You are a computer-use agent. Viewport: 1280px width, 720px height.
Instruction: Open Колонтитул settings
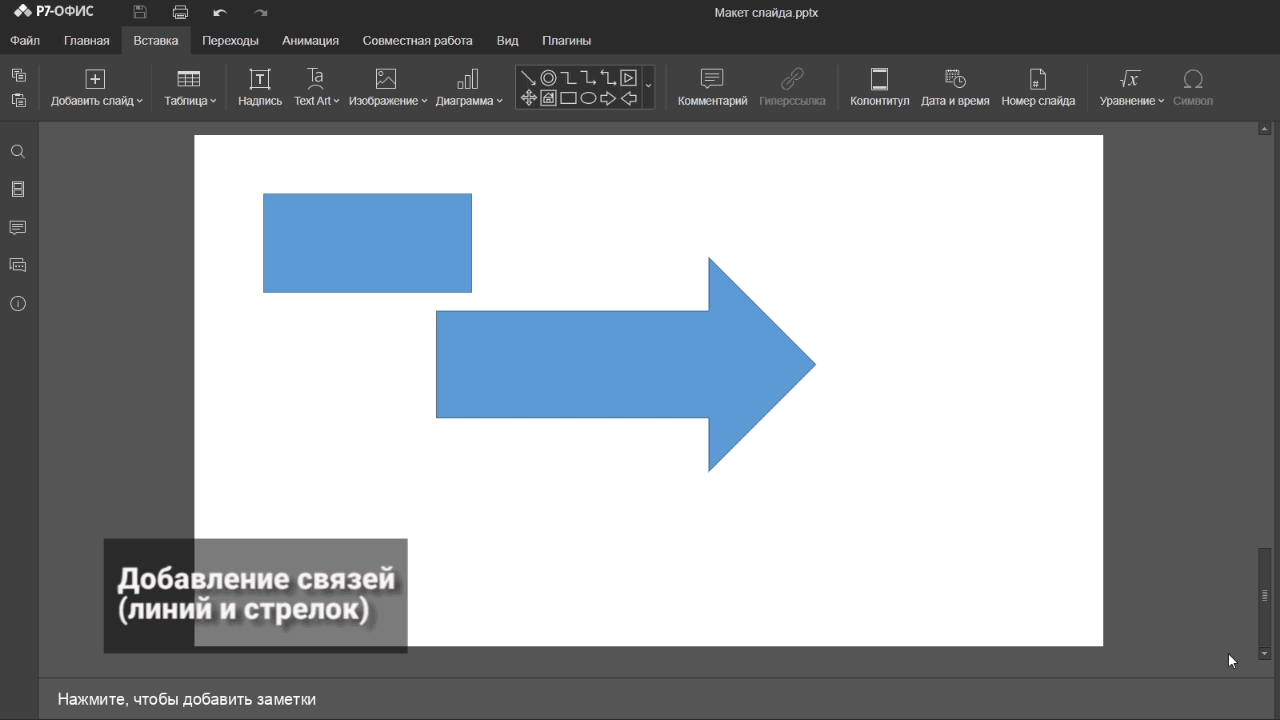(880, 88)
